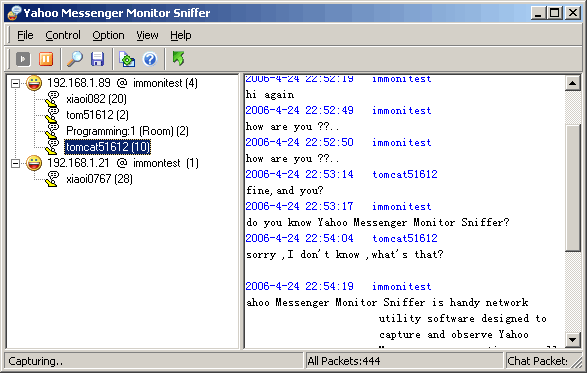Screen dimensions: 587x373
Task: Click the vertical scrollbar thumb in chat pane
Action: point(573,188)
